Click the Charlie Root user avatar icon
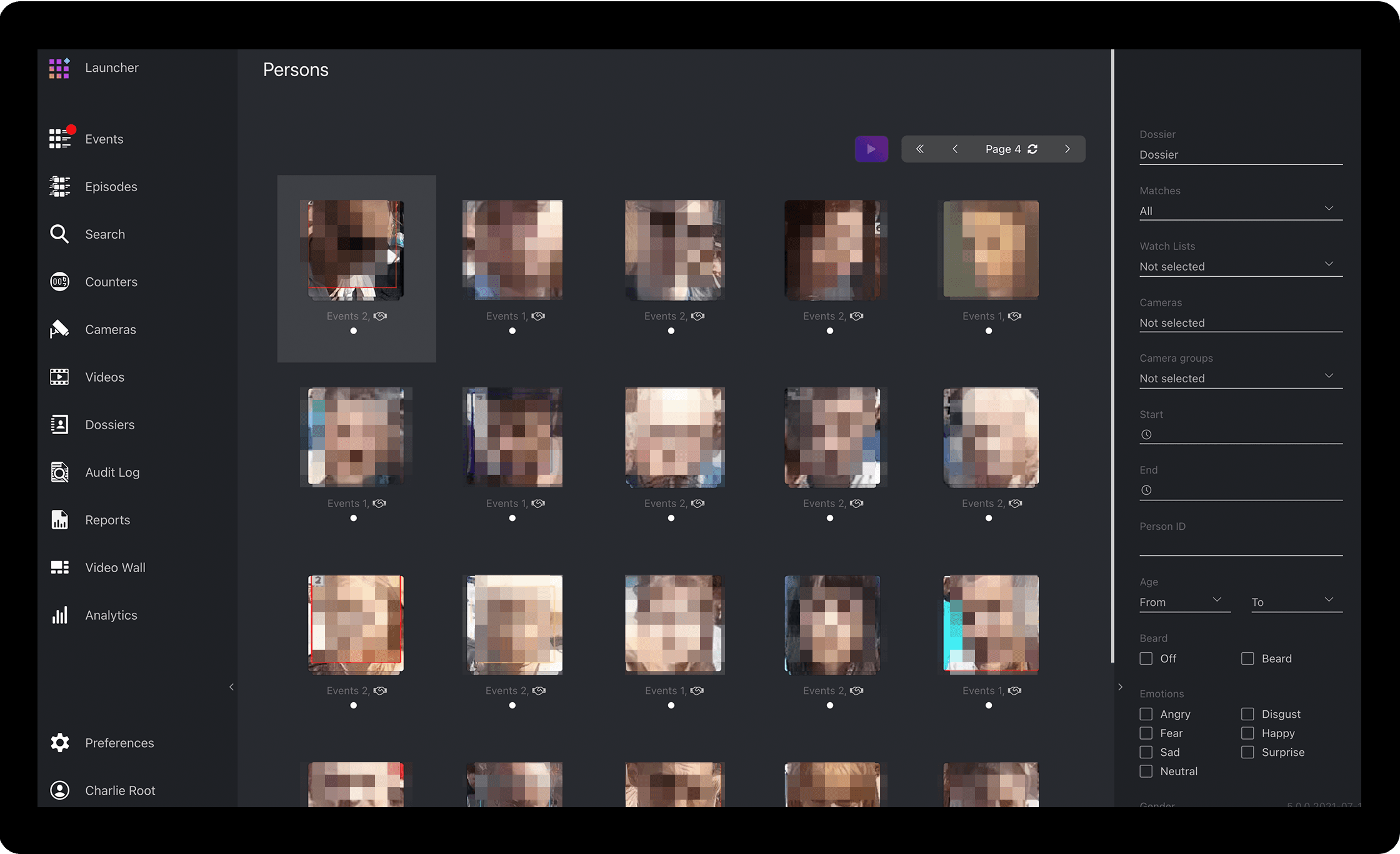Viewport: 1400px width, 854px height. (x=59, y=790)
